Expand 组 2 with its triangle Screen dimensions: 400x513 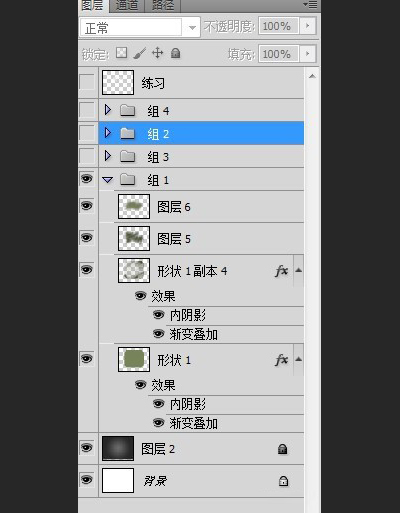107,133
